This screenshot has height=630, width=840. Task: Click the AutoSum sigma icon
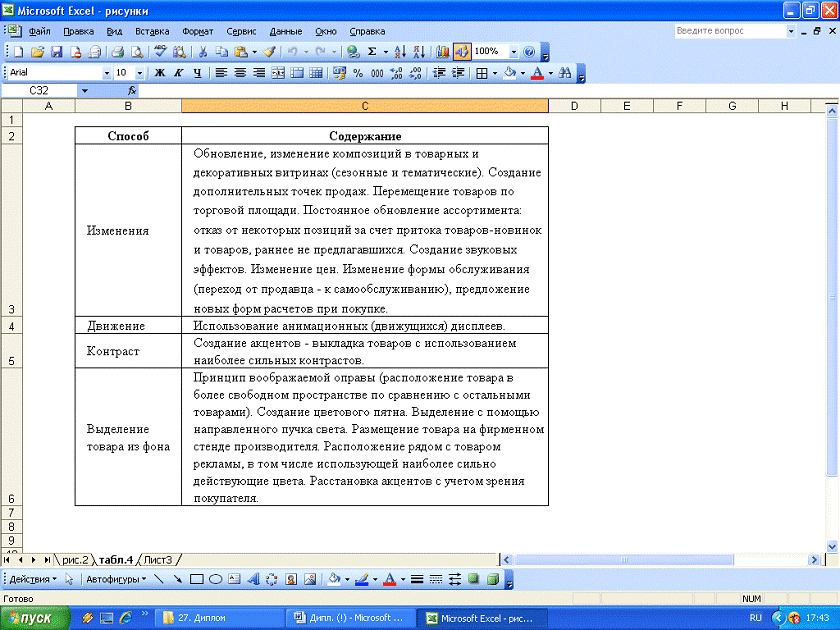[372, 51]
